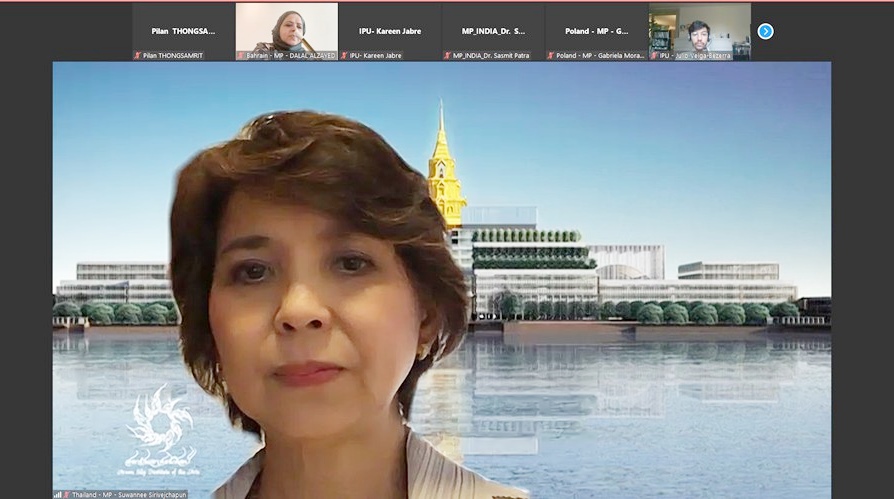Click muted mic icon on Kareen Jabre caption

(344, 56)
